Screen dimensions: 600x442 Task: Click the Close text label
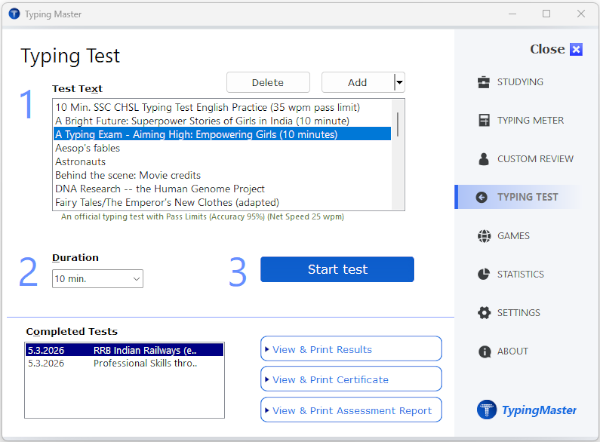click(x=547, y=49)
